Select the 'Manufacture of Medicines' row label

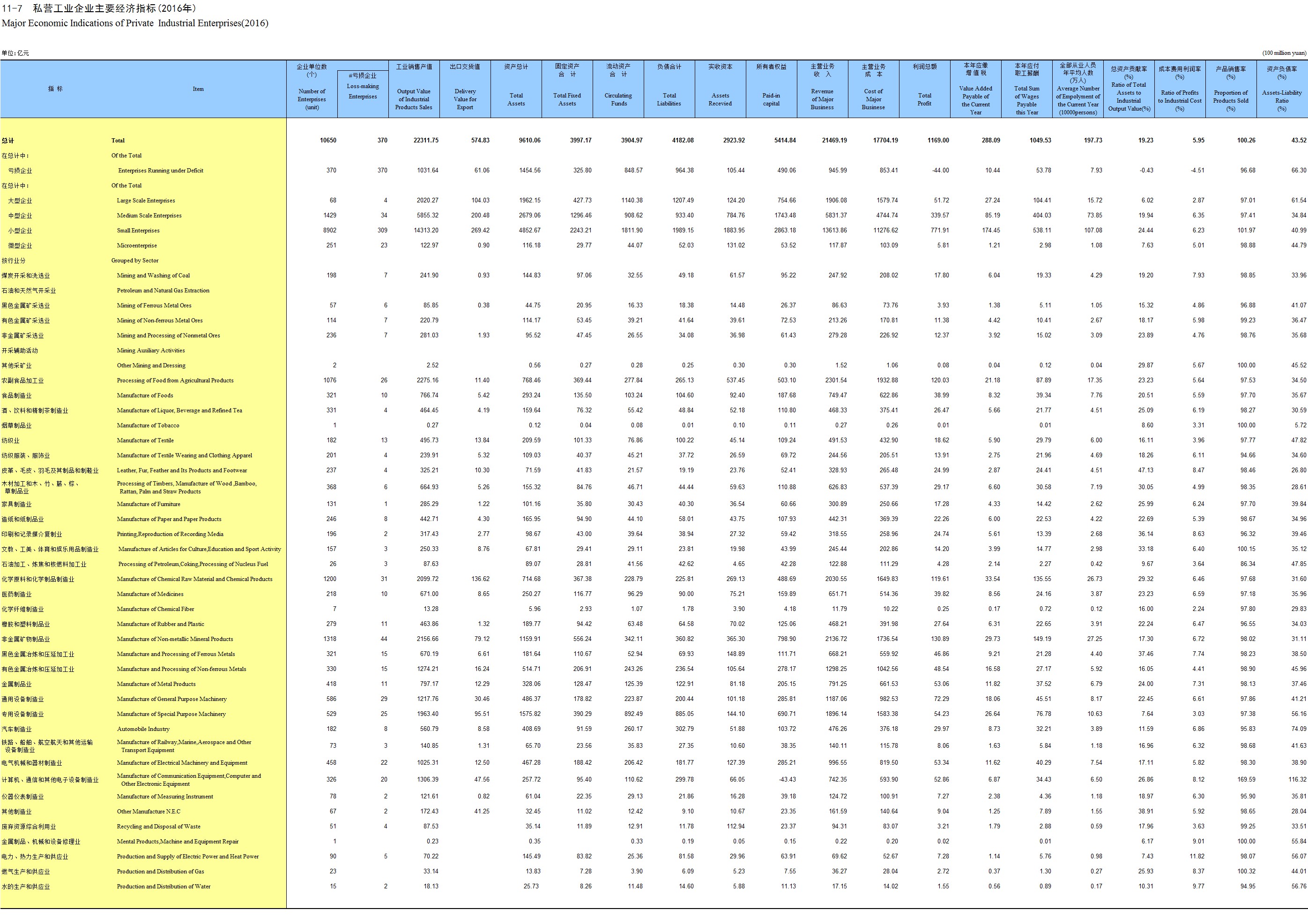tap(150, 594)
